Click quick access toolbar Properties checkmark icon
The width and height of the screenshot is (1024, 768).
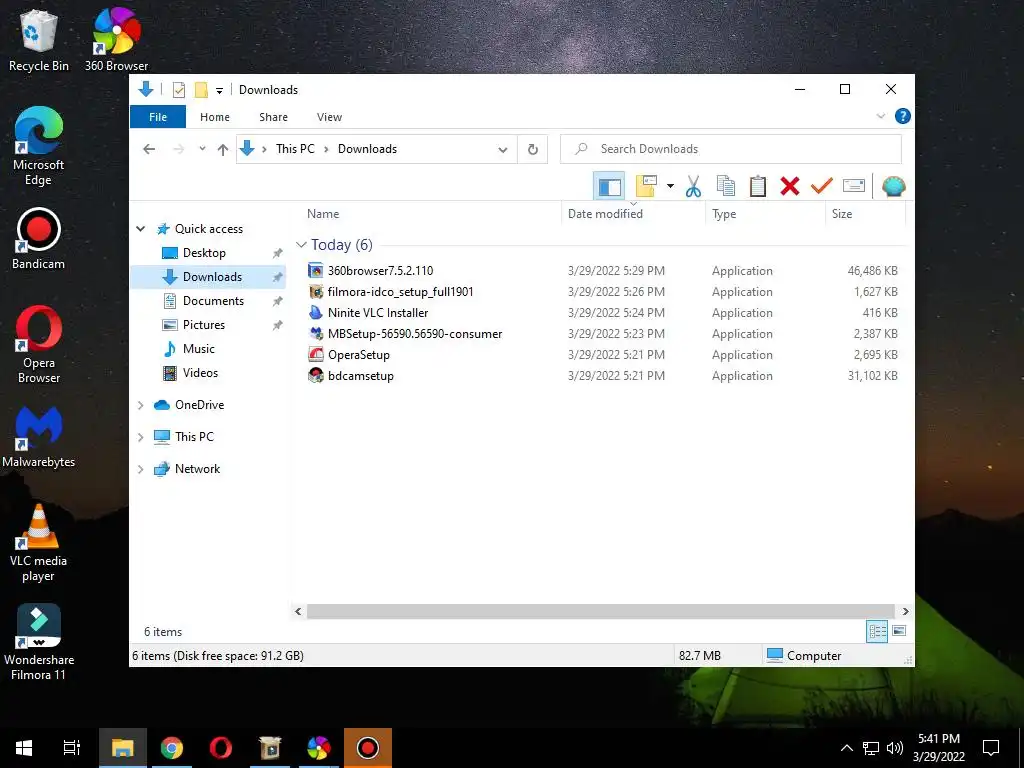click(178, 89)
